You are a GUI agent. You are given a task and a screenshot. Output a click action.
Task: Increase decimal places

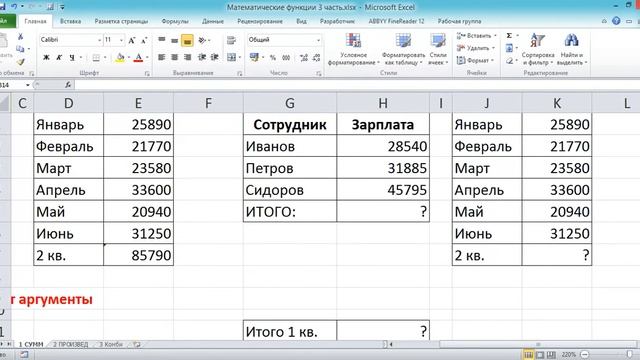click(304, 58)
